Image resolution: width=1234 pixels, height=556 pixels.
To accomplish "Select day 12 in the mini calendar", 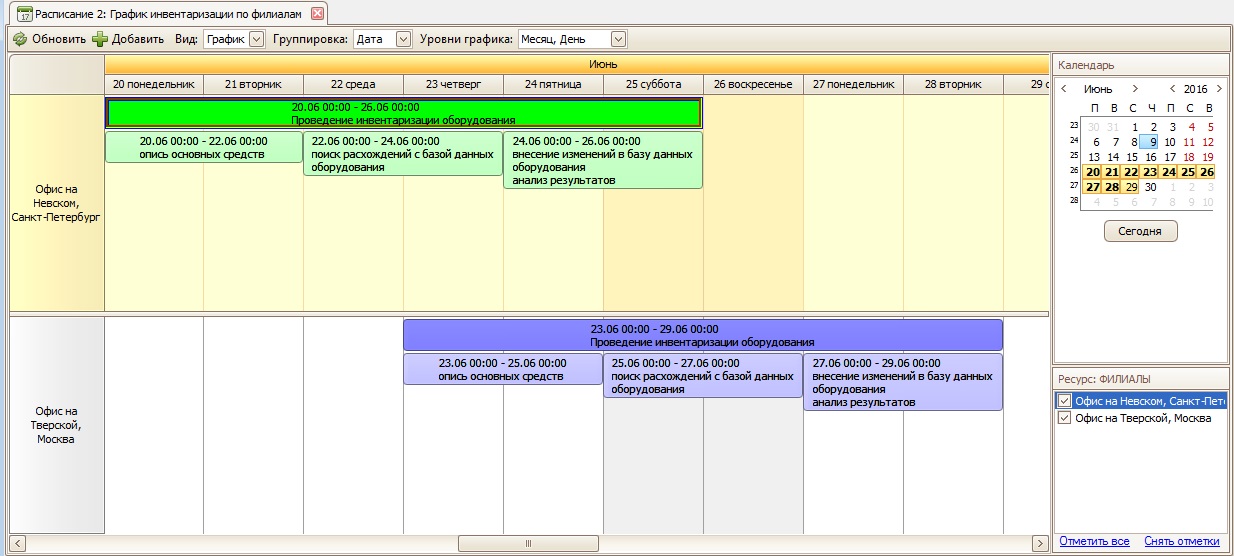I will pos(1207,142).
